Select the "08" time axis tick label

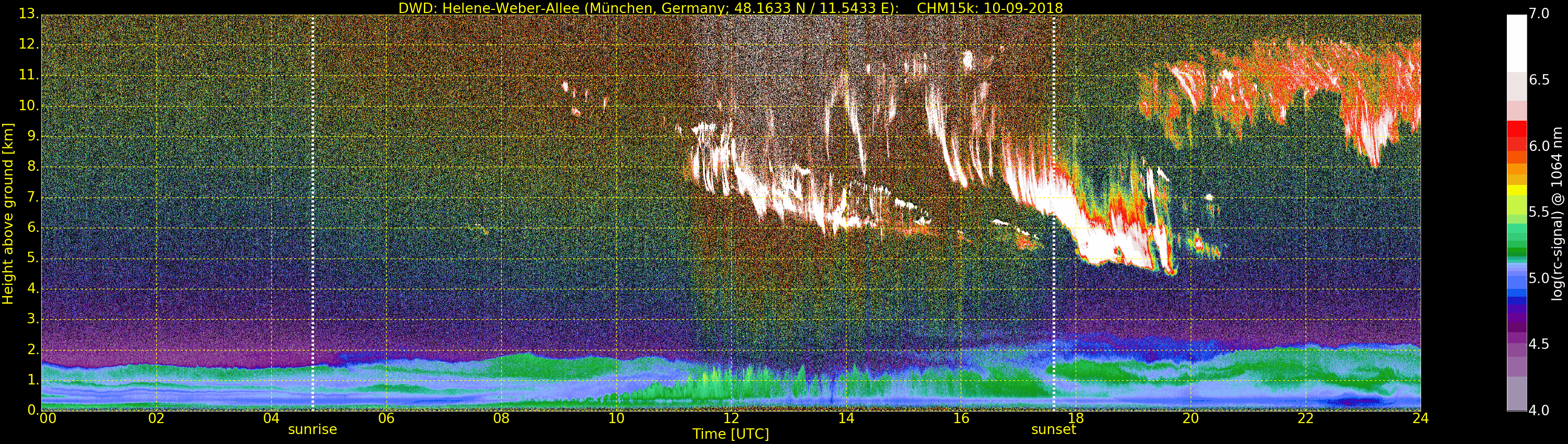pyautogui.click(x=501, y=418)
